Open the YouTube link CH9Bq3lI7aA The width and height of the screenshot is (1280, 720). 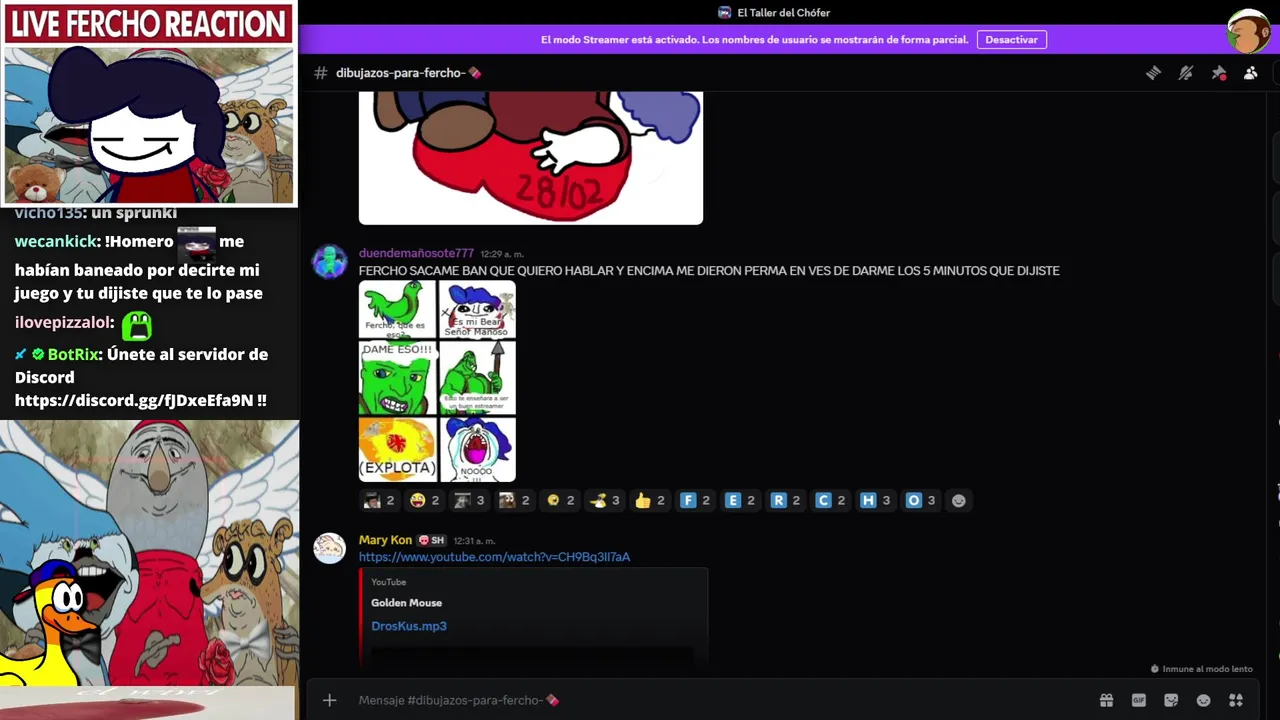click(494, 557)
